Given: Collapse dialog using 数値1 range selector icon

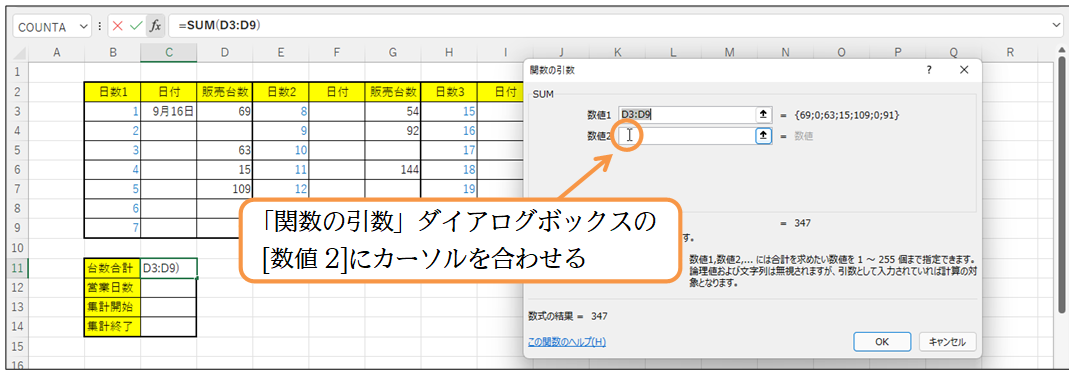Looking at the screenshot, I should 764,115.
